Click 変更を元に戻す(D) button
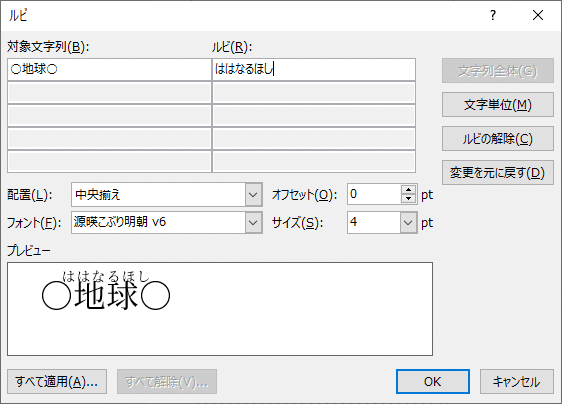Screen dimensions: 562x404 pos(498,173)
